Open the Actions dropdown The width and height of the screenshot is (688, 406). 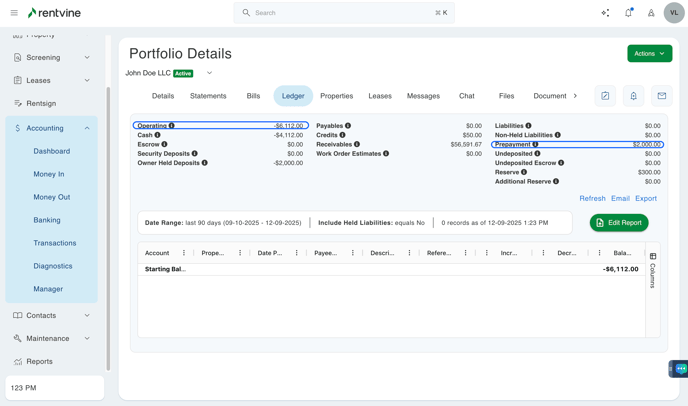649,53
